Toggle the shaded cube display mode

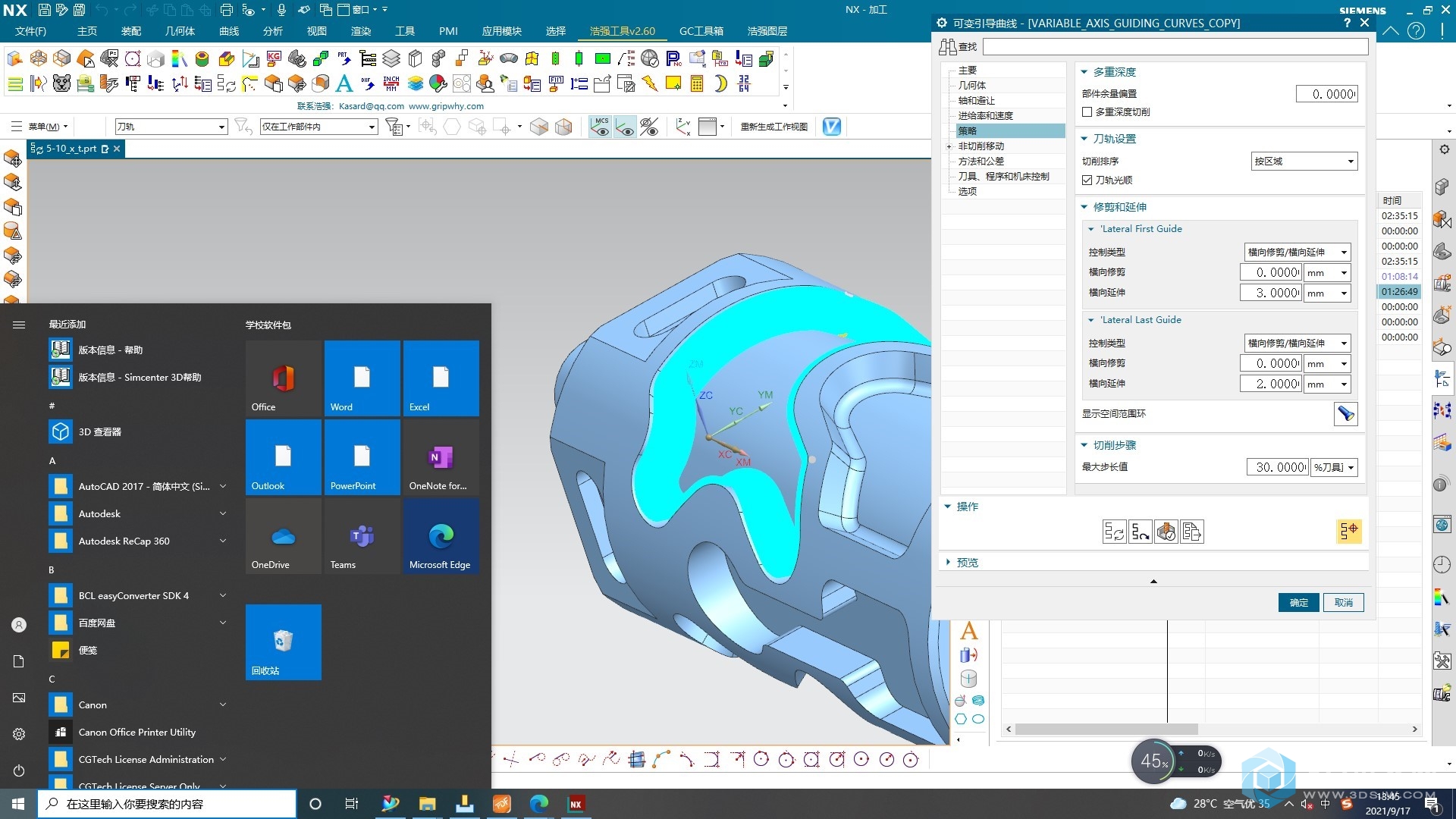tap(539, 127)
